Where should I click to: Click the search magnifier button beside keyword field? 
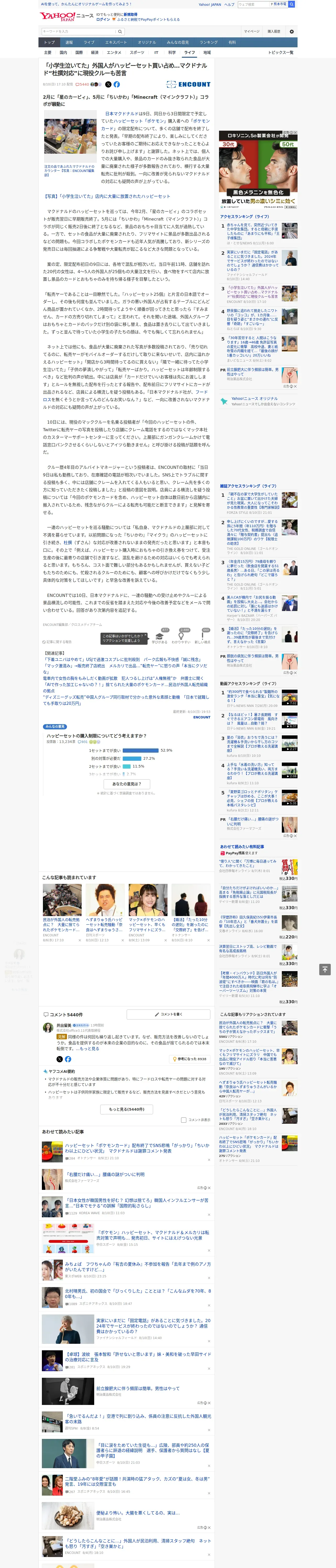[x=120, y=32]
